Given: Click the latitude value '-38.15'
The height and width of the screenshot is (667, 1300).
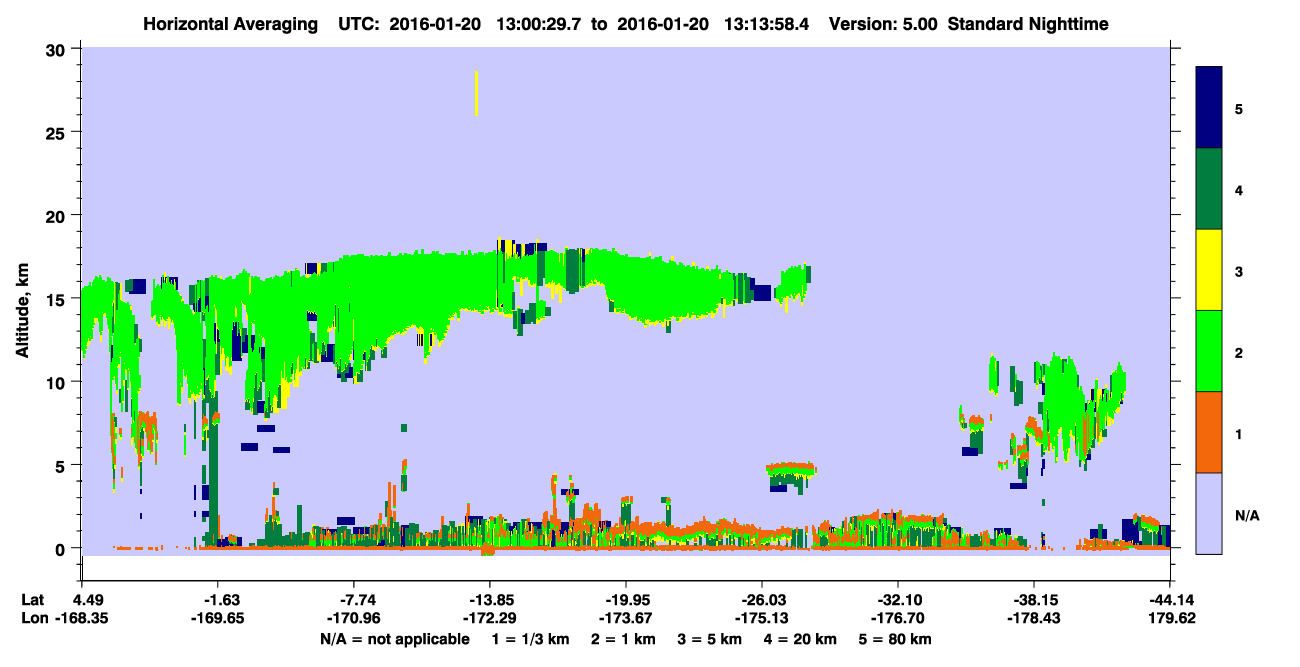Looking at the screenshot, I should (x=1033, y=600).
